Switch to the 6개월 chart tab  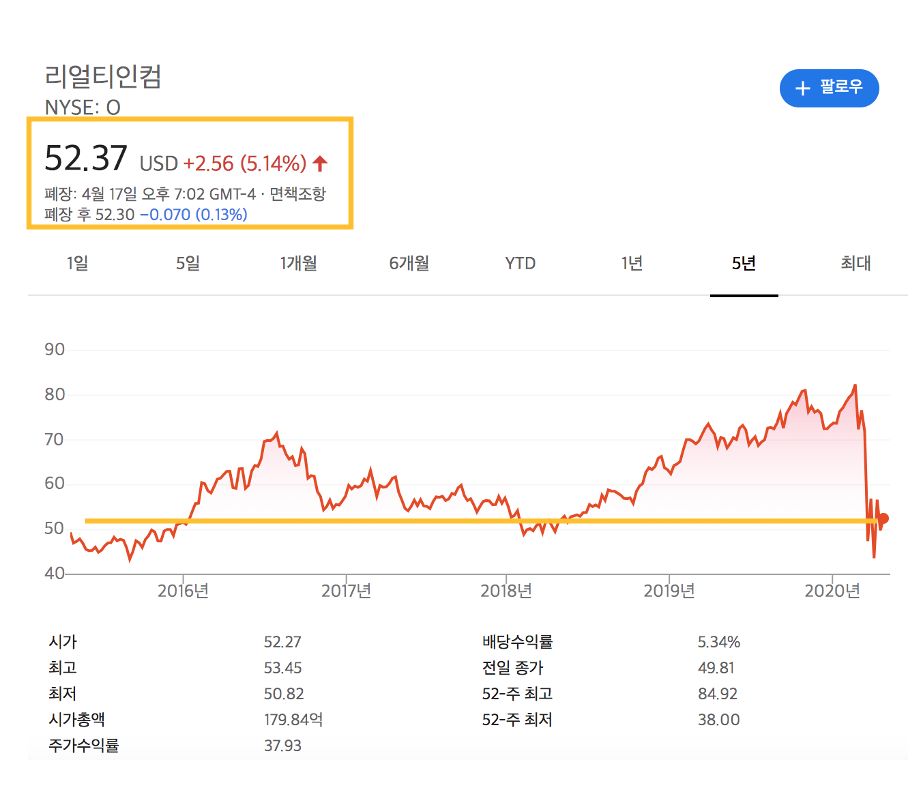point(409,263)
